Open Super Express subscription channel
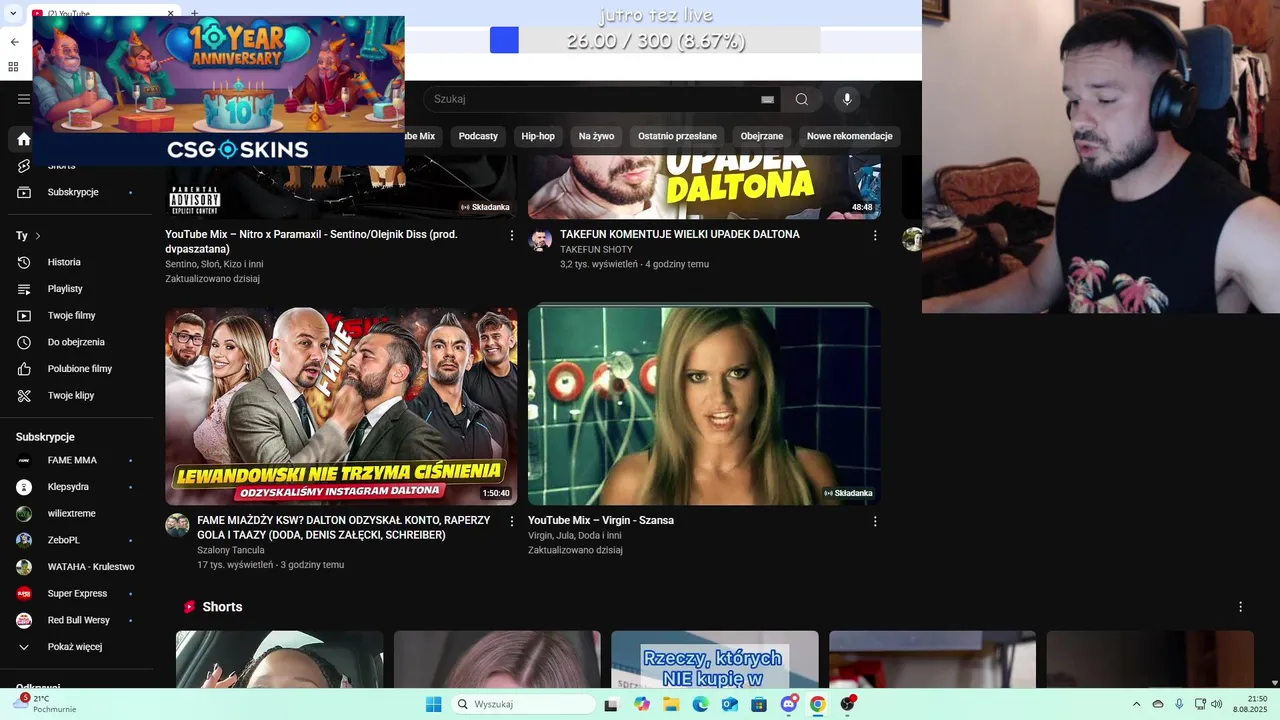This screenshot has width=1280, height=720. point(77,593)
